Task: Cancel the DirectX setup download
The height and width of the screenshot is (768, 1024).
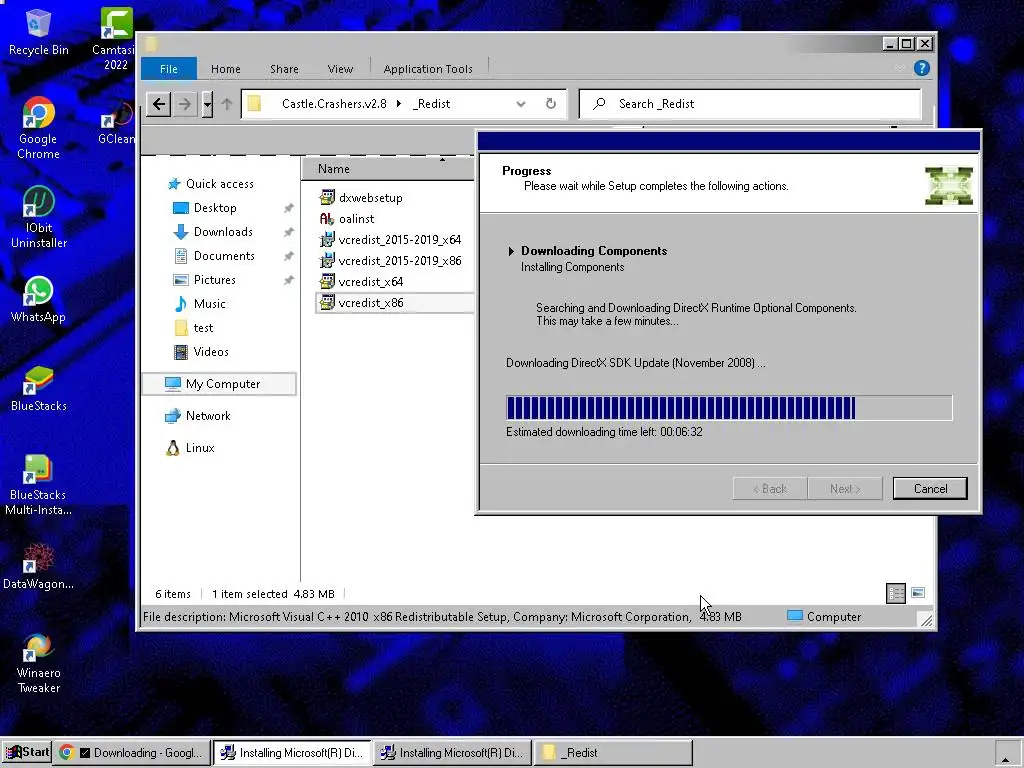Action: click(930, 488)
